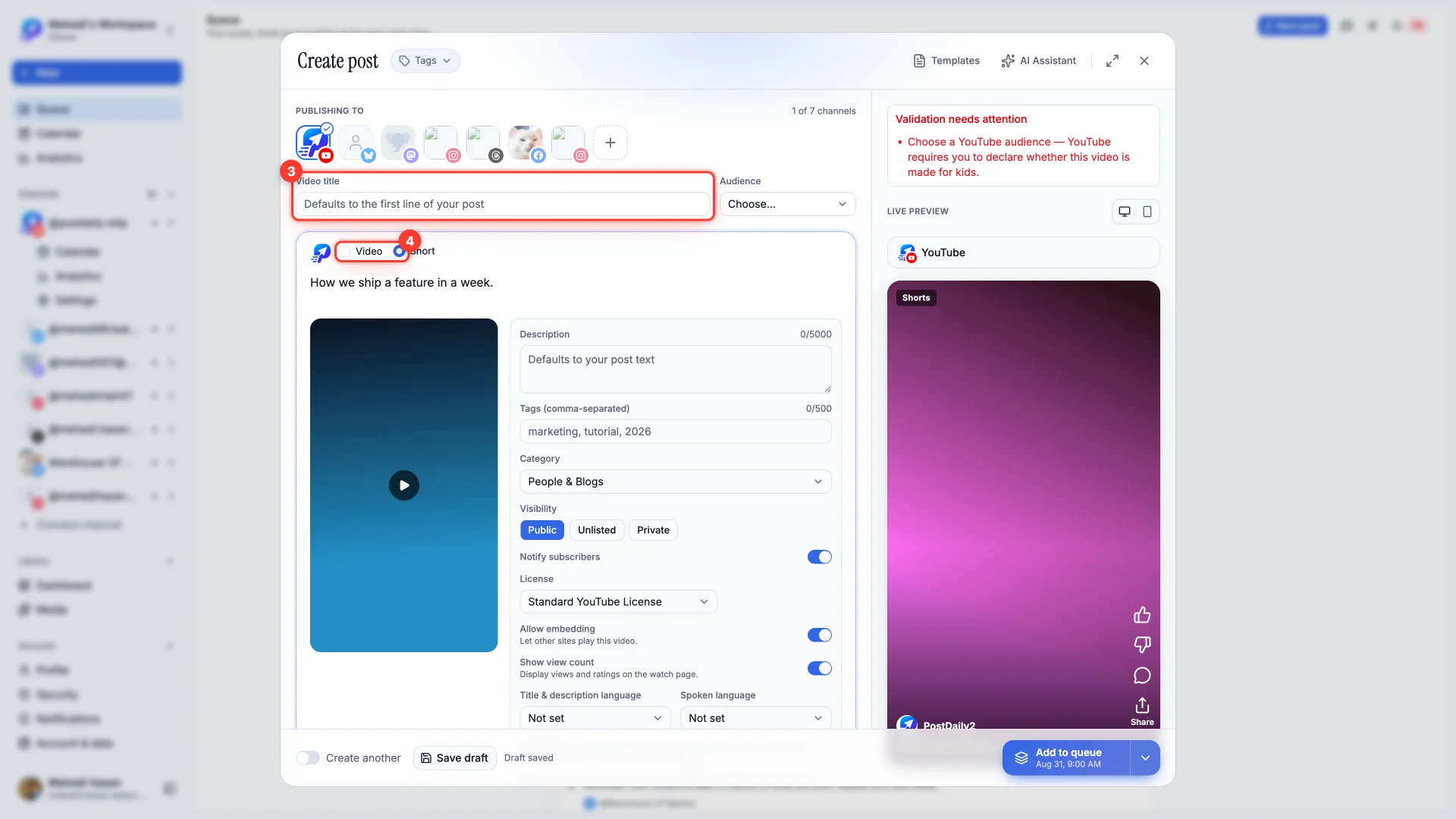The image size is (1456, 819).
Task: Close the Create post dialog
Action: point(1144,61)
